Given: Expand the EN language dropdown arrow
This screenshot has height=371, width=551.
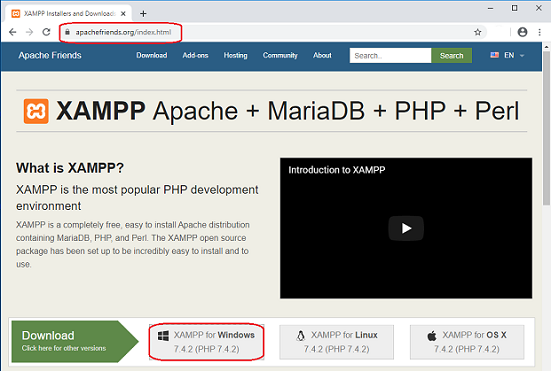Looking at the screenshot, I should coord(522,56).
